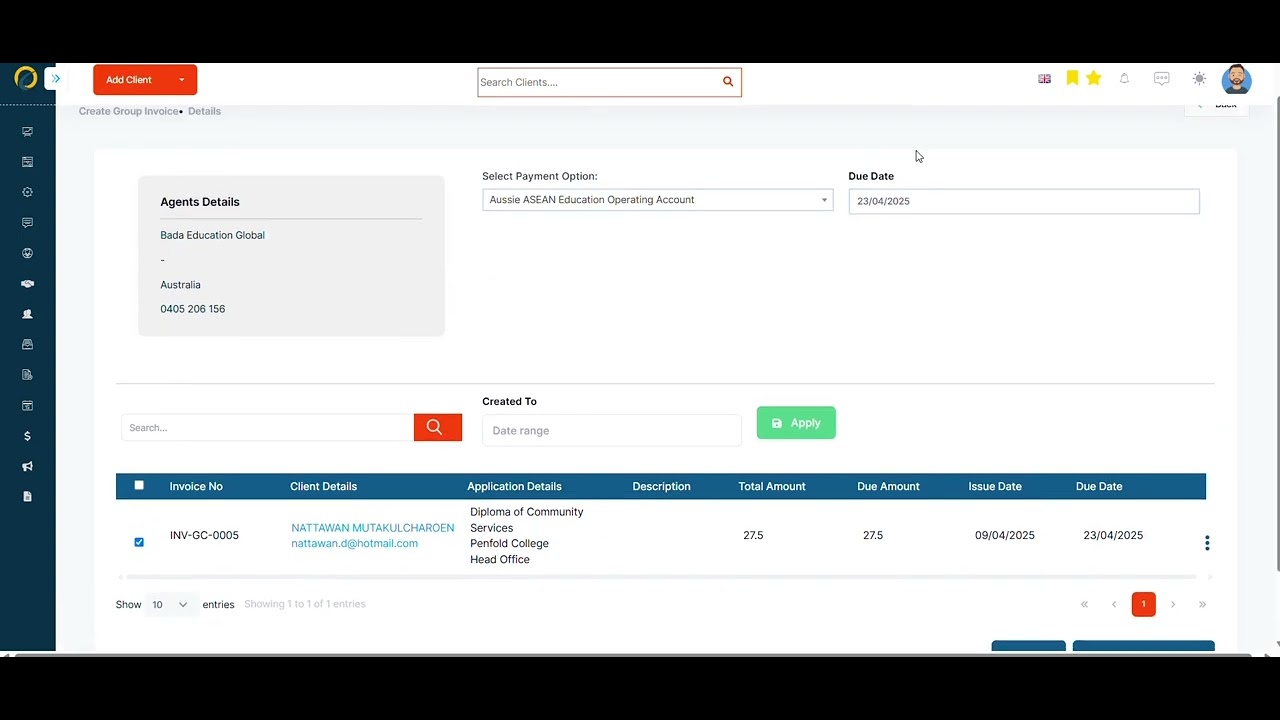The width and height of the screenshot is (1280, 720).
Task: Click the Issue Date column header
Action: [x=995, y=486]
